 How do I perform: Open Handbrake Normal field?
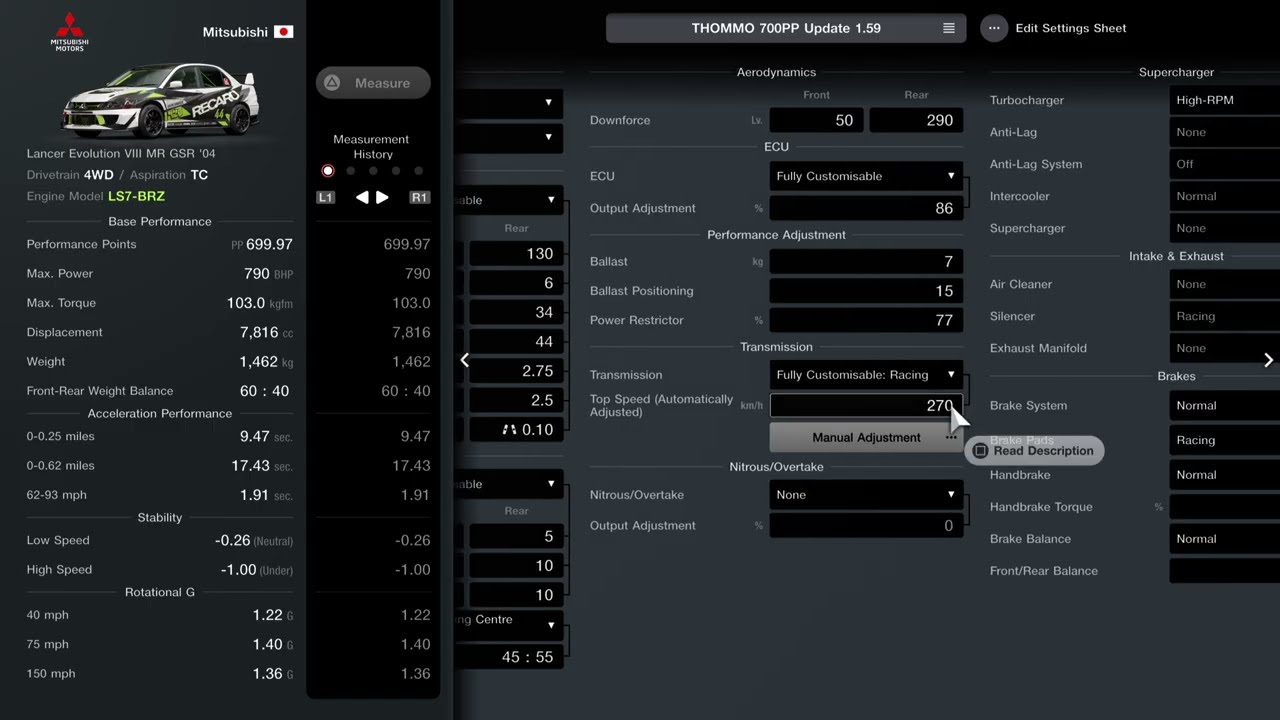(1224, 475)
